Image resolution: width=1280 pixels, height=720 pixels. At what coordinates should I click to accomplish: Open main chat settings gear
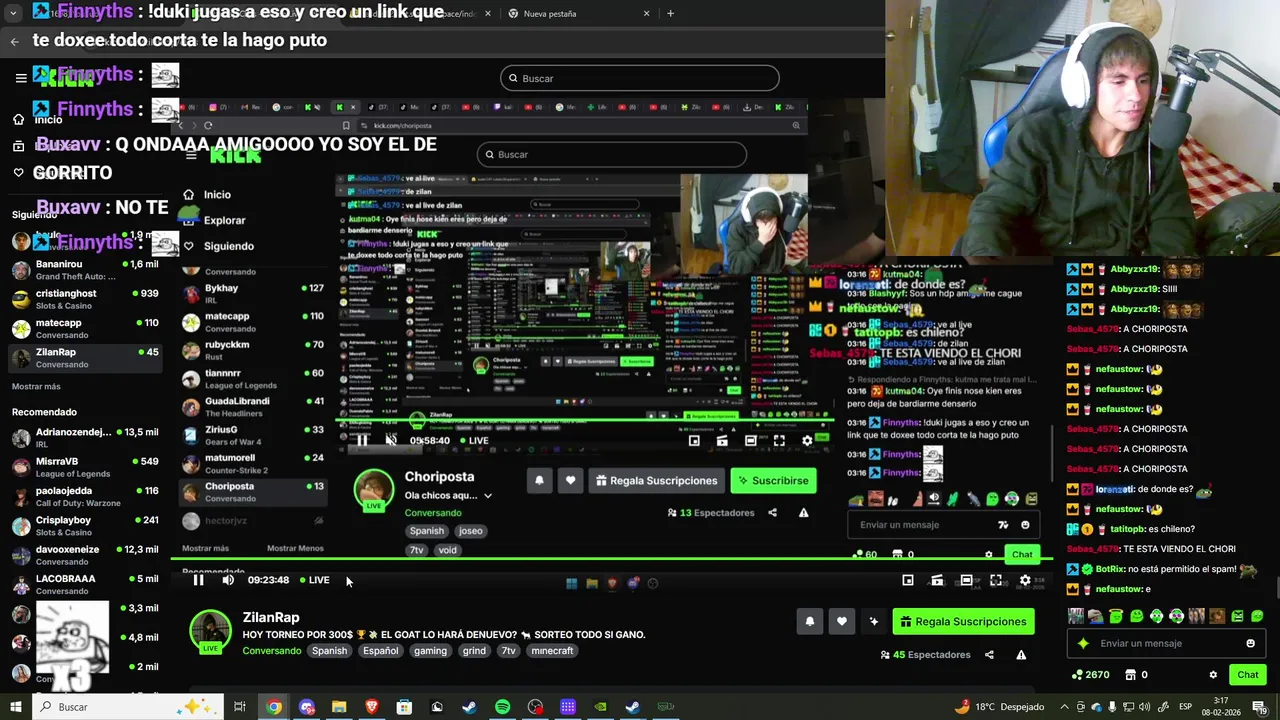coord(1213,675)
